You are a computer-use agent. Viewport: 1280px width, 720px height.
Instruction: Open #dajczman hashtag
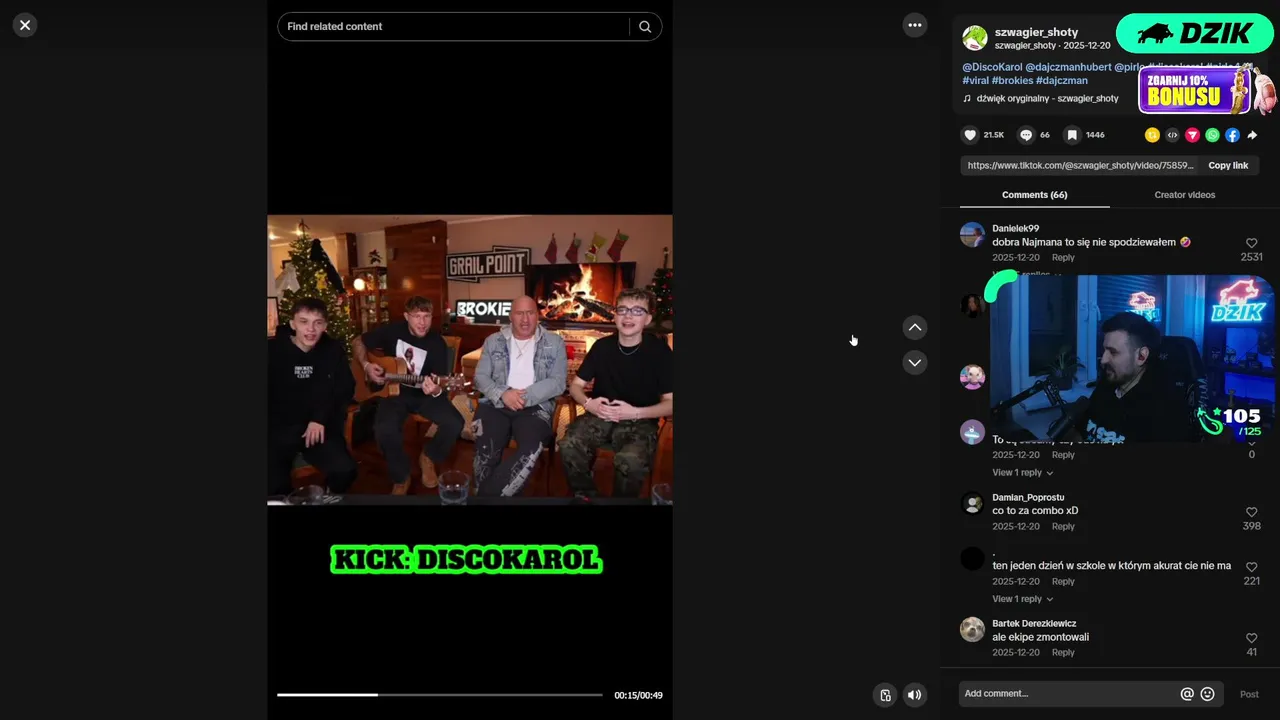click(x=1062, y=81)
